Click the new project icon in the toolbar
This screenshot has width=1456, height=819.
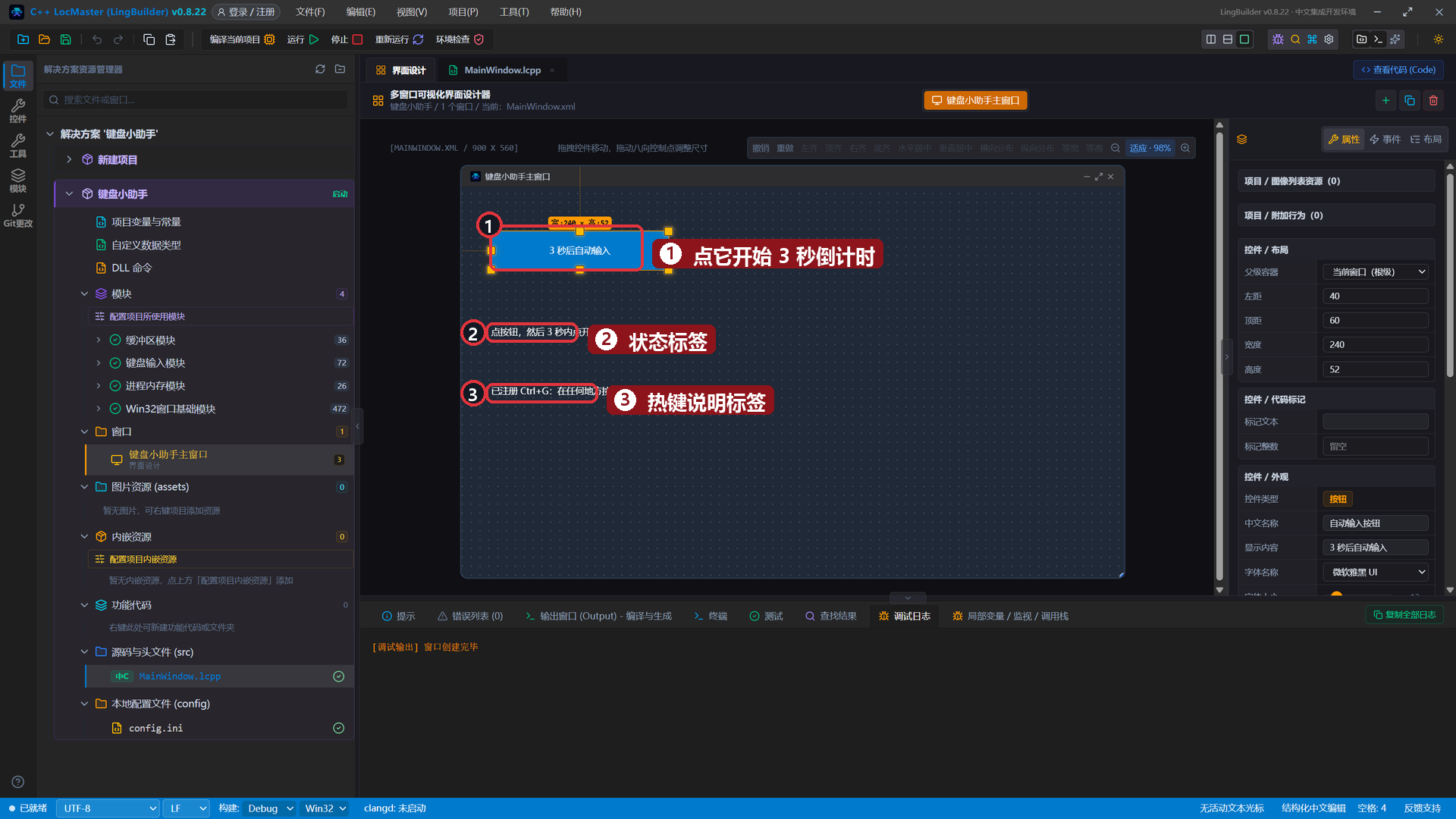23,39
